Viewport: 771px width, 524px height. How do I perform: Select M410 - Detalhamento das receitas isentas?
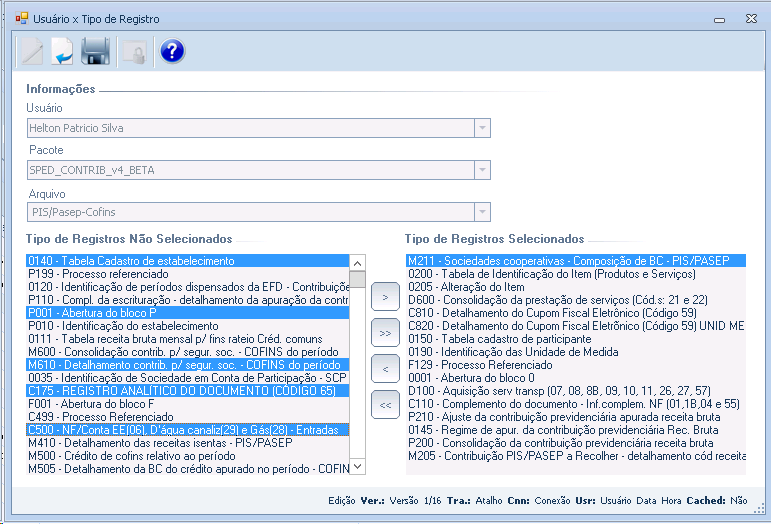coord(187,443)
